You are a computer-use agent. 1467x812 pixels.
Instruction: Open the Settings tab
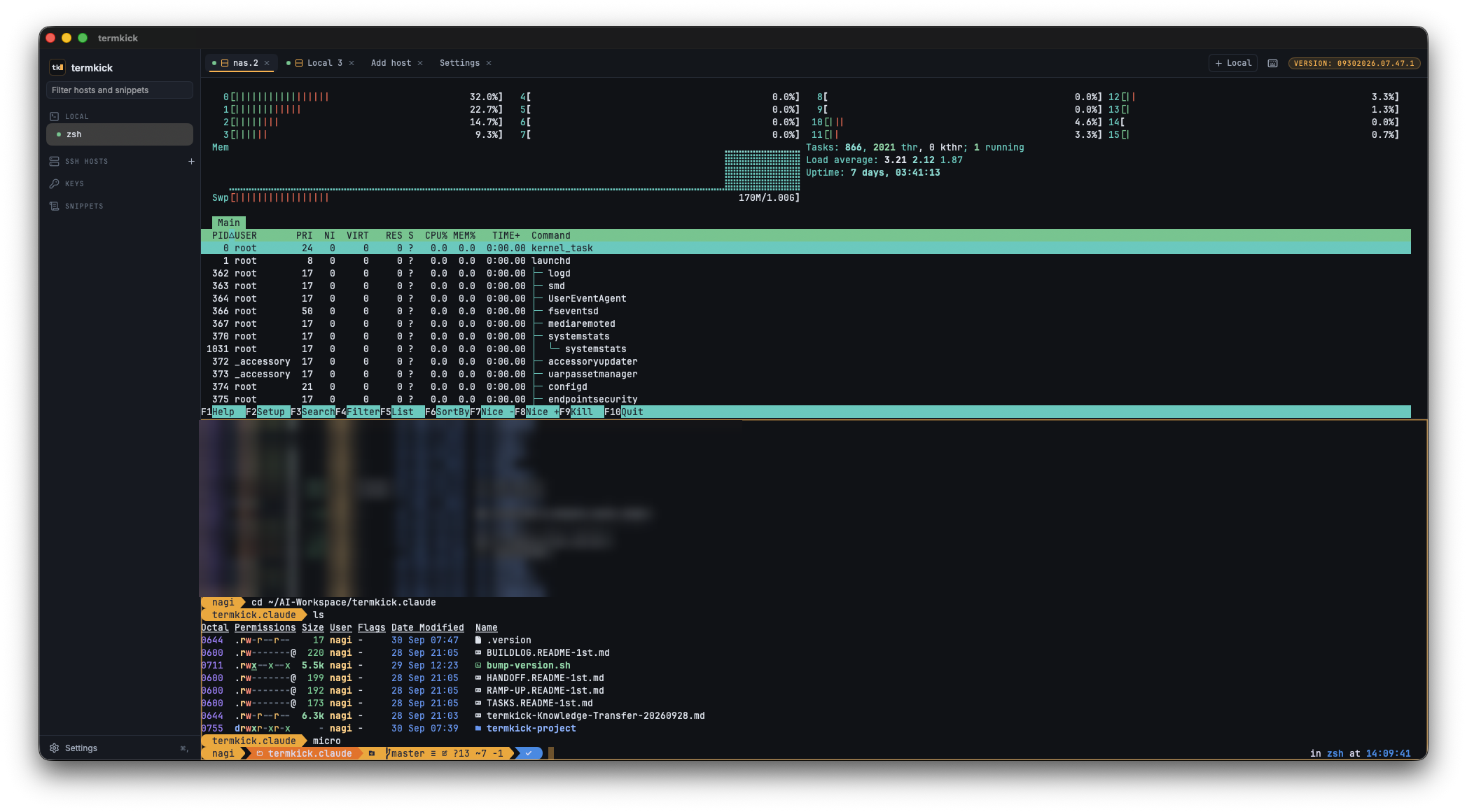tap(459, 63)
